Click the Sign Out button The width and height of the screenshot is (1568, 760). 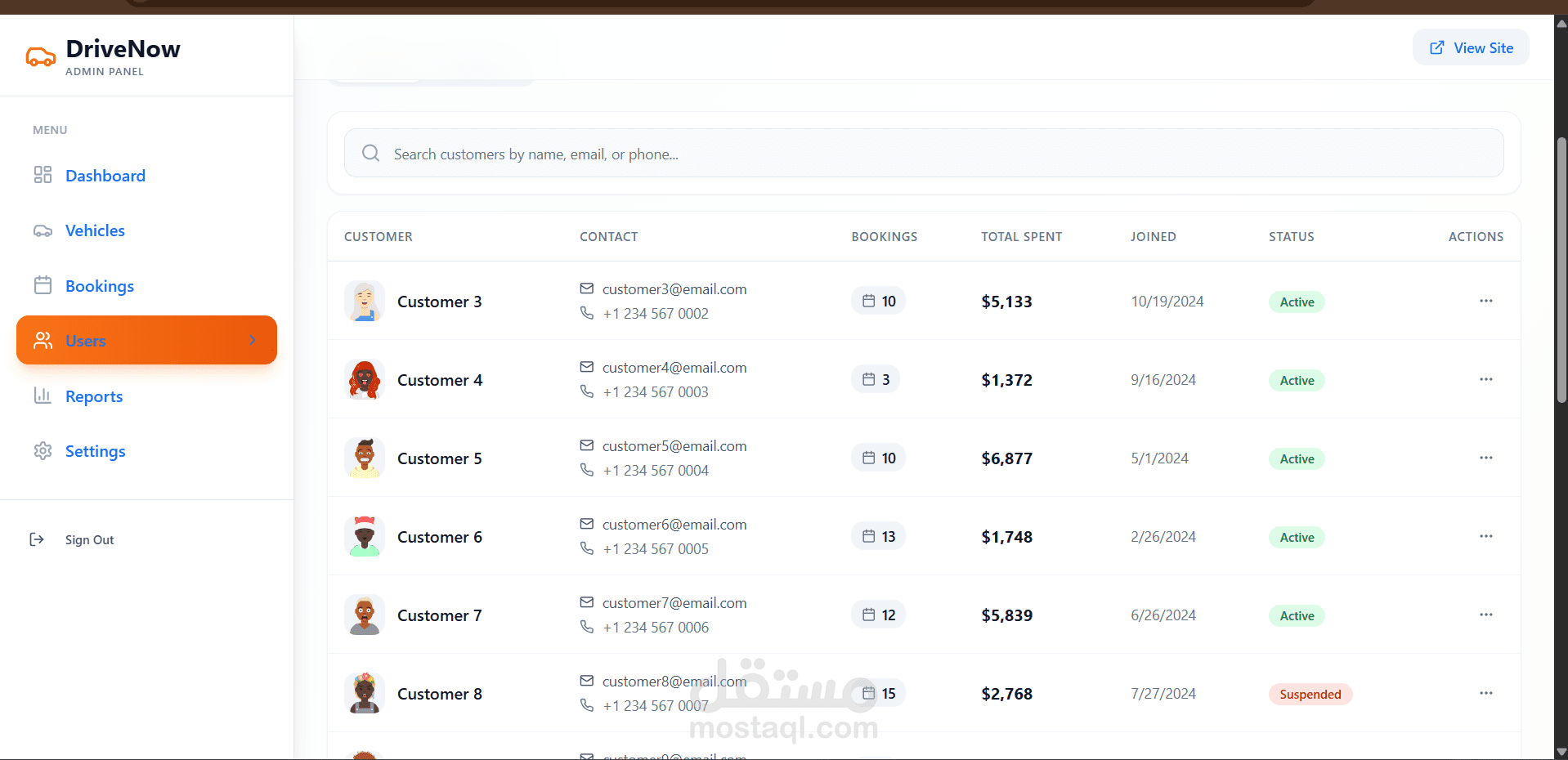89,539
